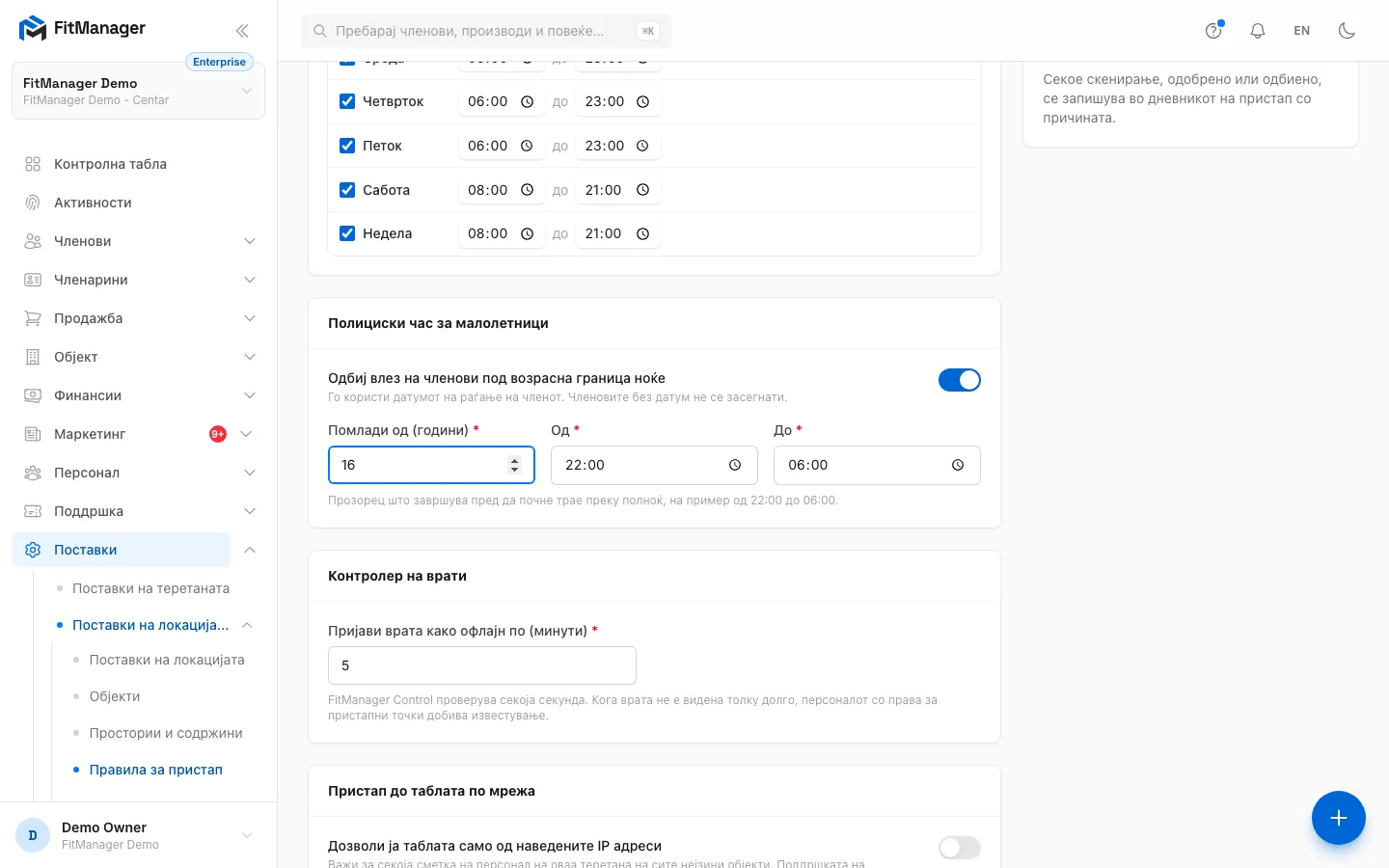Open the notifications bell
This screenshot has height=868, width=1389.
(1258, 31)
